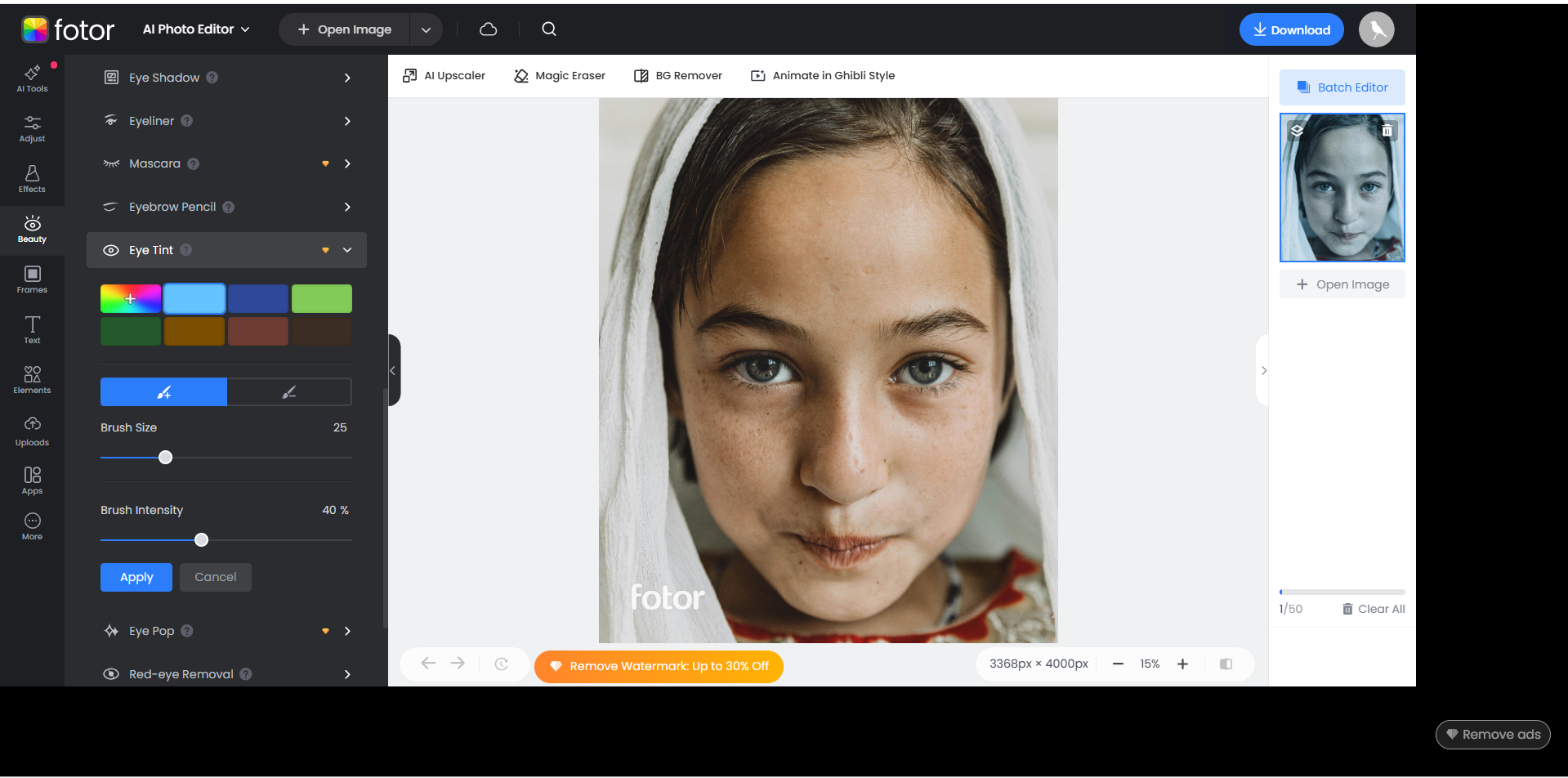Image resolution: width=1568 pixels, height=778 pixels.
Task: Select the portrait thumbnail in right panel
Action: [x=1342, y=188]
